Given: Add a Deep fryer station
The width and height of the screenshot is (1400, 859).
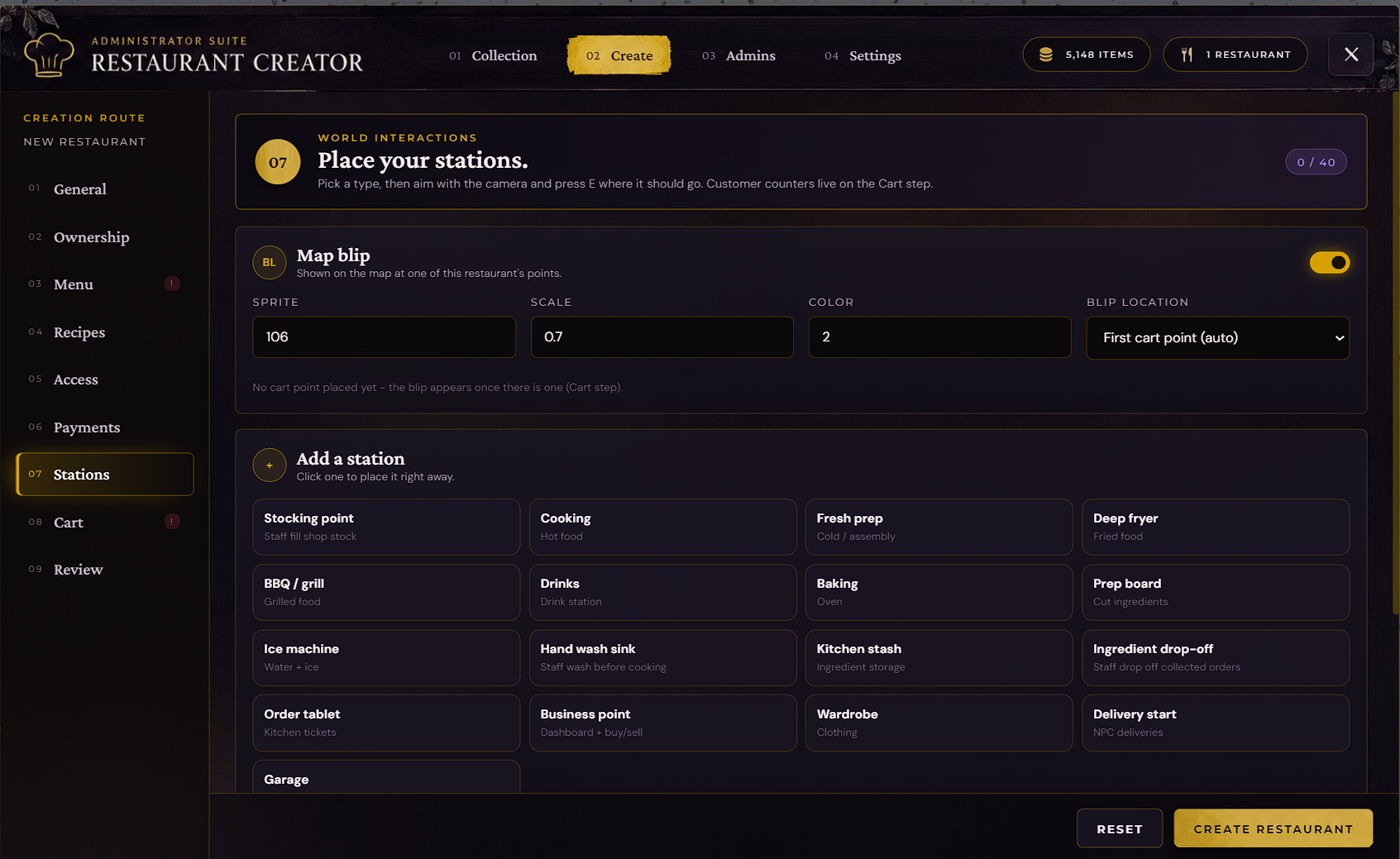Looking at the screenshot, I should coord(1216,527).
